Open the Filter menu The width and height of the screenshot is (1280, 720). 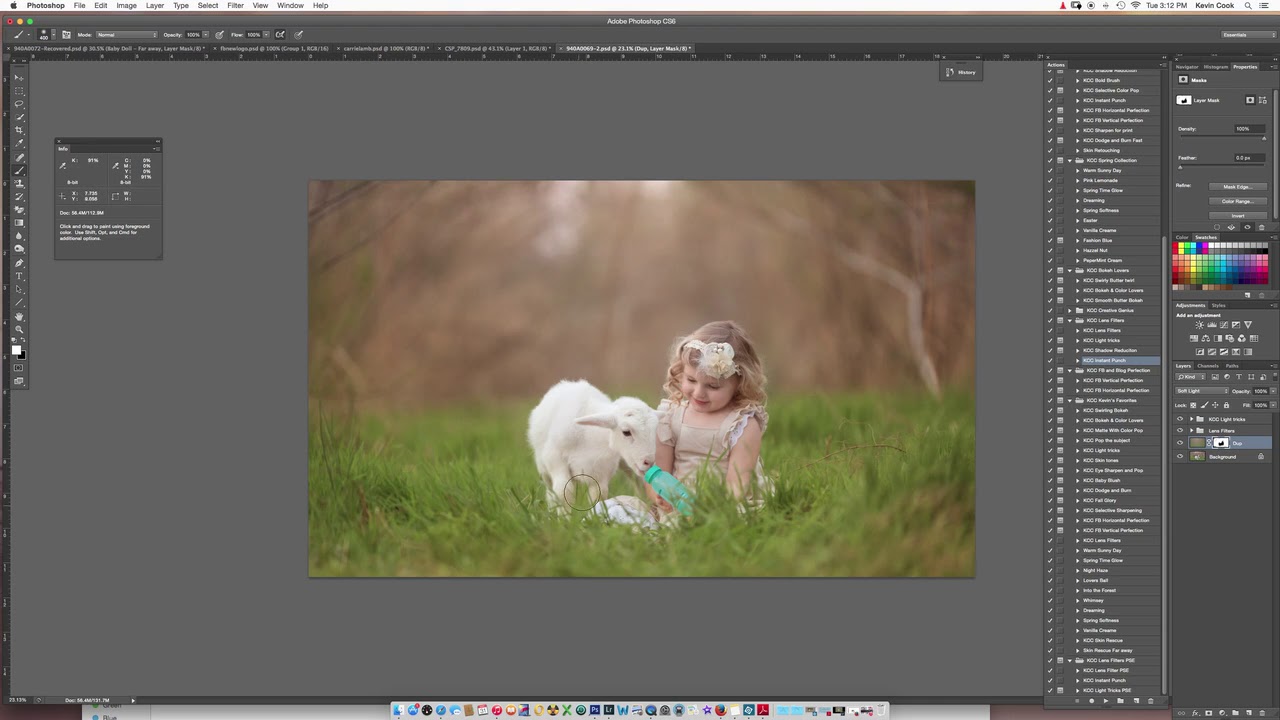(x=235, y=6)
